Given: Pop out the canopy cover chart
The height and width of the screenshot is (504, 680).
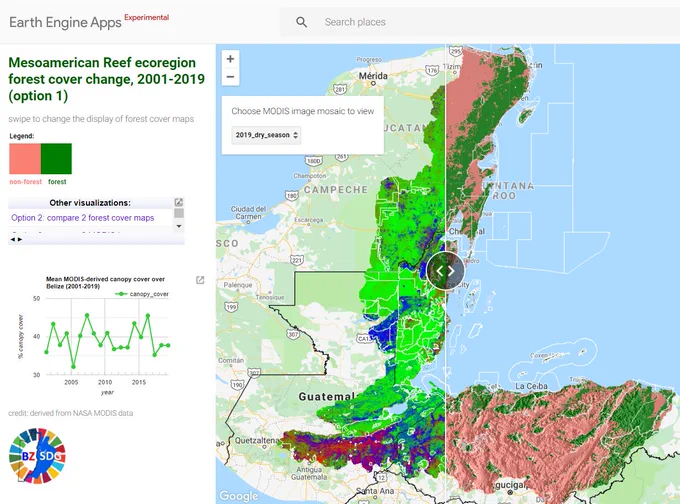Looking at the screenshot, I should coord(200,280).
